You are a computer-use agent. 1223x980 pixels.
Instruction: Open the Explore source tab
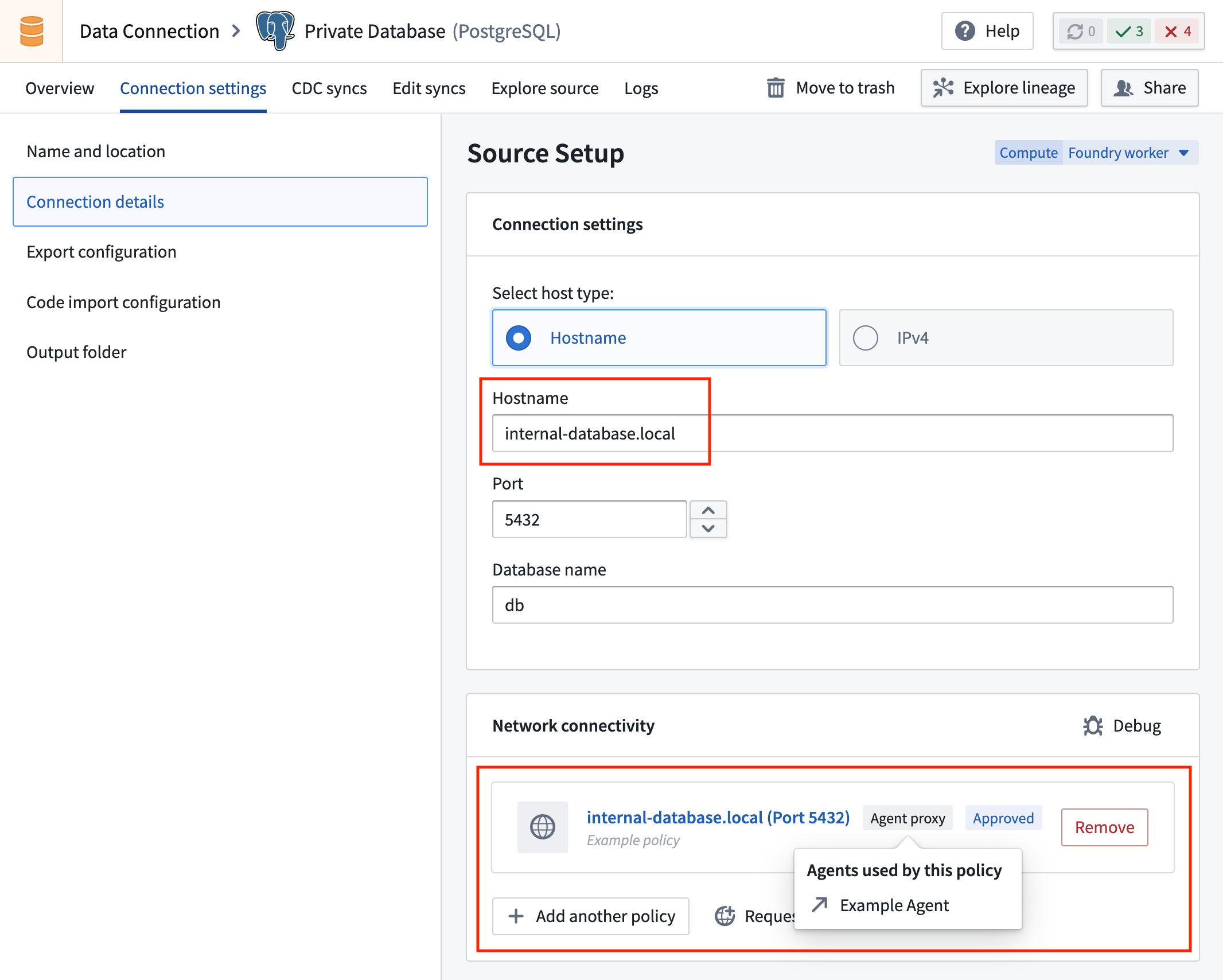(545, 88)
